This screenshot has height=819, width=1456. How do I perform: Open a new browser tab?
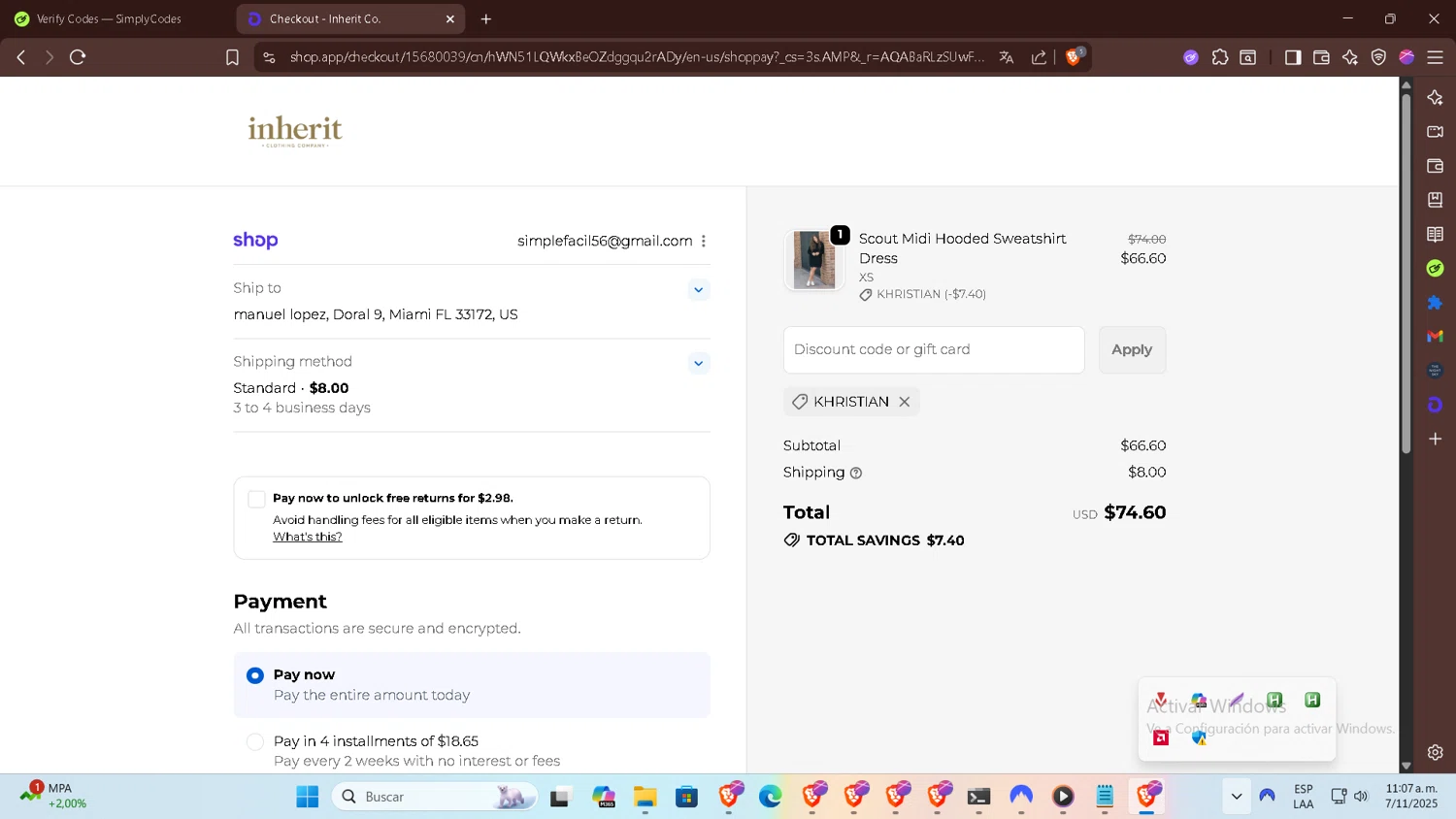(x=486, y=19)
